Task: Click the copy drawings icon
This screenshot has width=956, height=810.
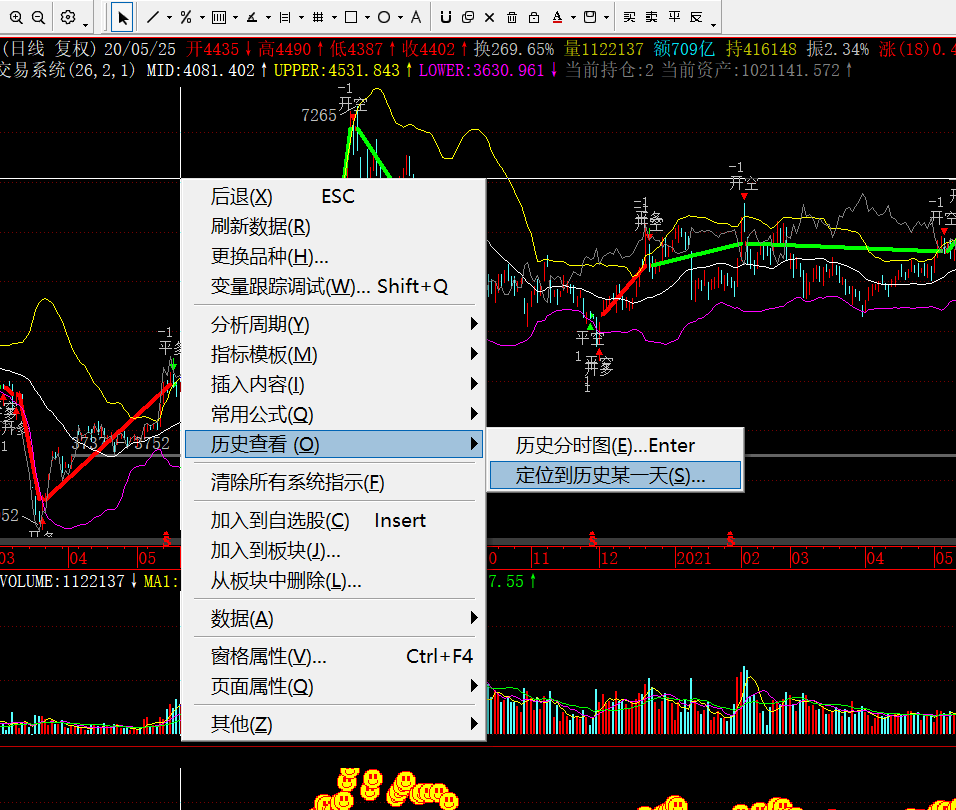Action: pos(468,17)
